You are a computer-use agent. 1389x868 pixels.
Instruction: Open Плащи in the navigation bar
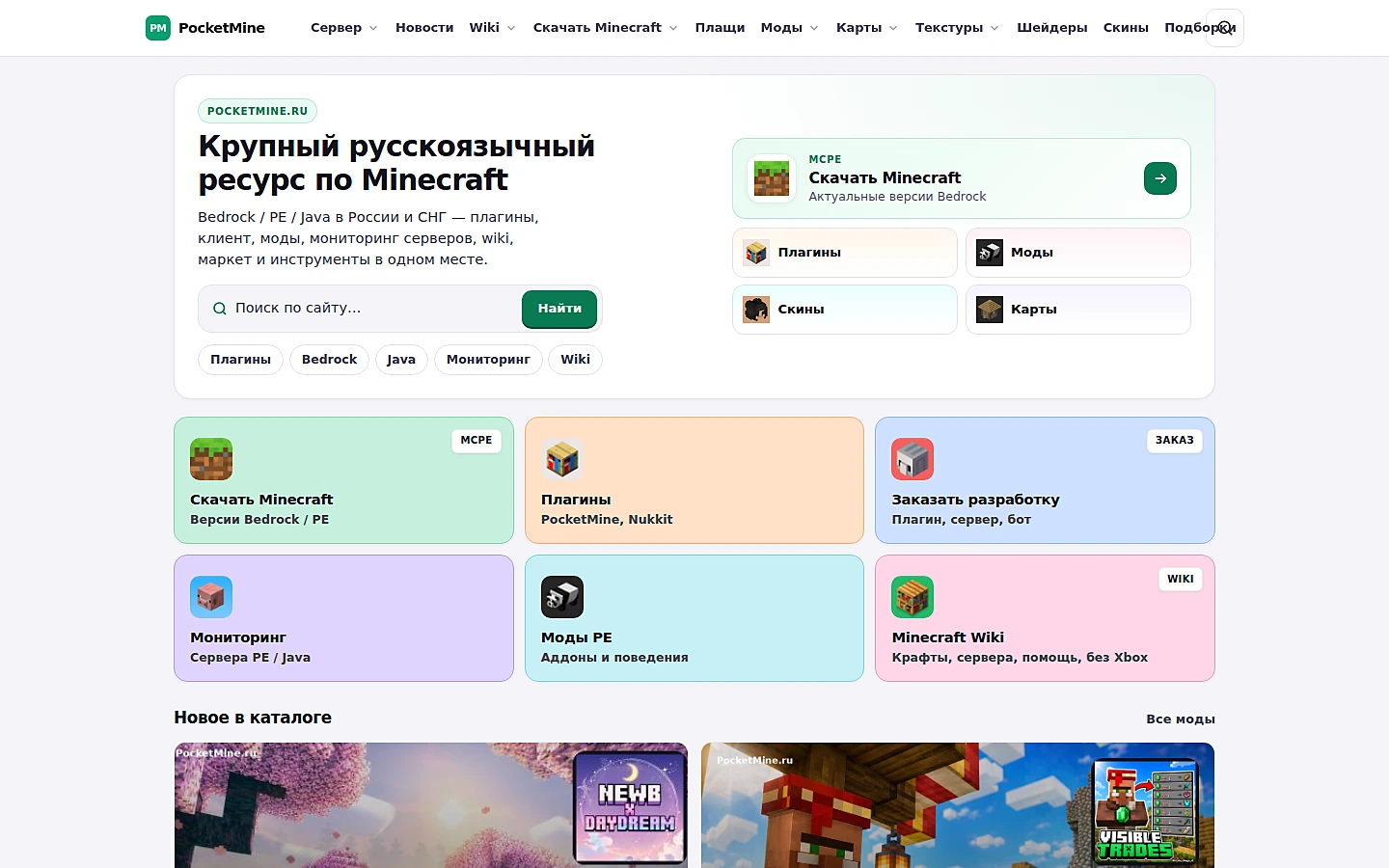point(720,28)
